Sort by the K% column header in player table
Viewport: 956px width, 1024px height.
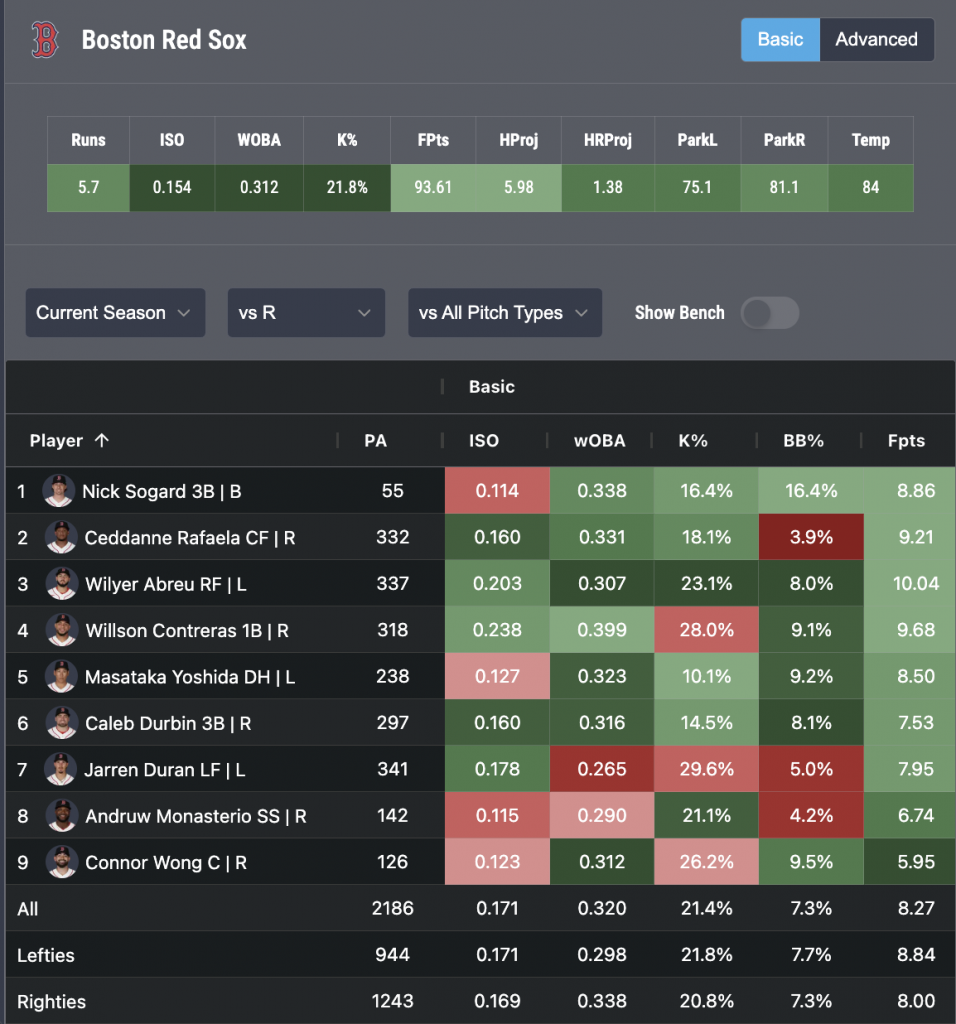click(x=693, y=441)
